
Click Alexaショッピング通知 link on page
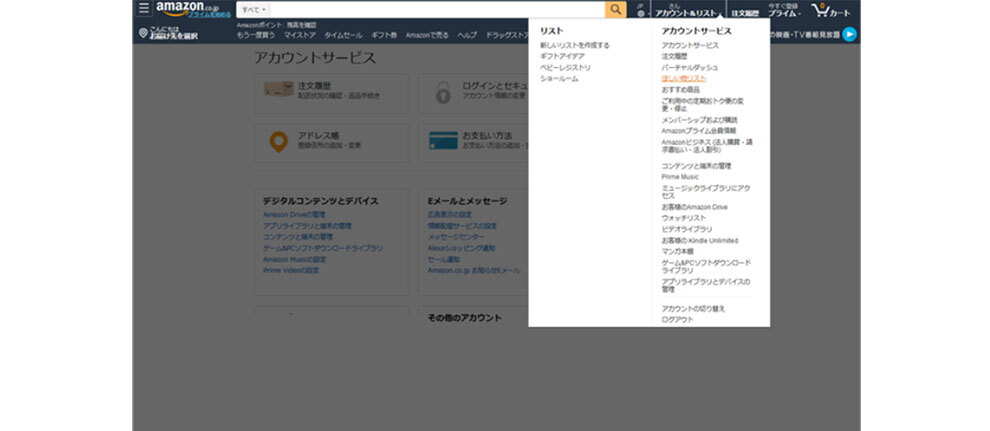coord(461,248)
